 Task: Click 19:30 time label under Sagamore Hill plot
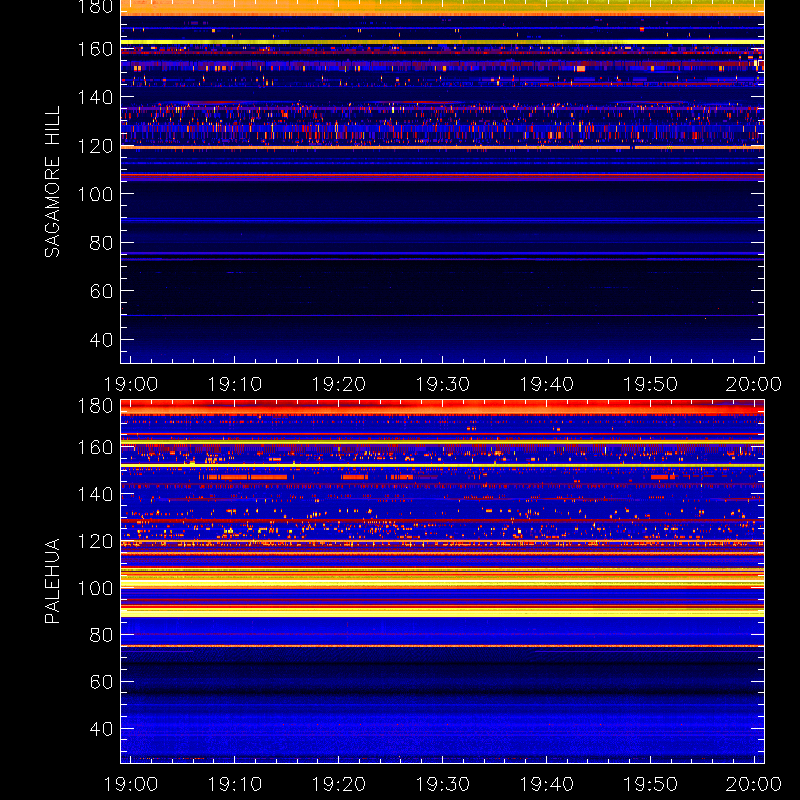[442, 384]
